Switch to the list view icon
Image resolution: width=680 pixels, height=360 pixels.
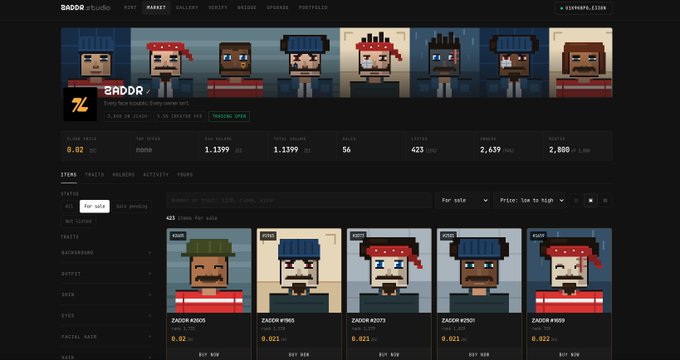tap(605, 200)
